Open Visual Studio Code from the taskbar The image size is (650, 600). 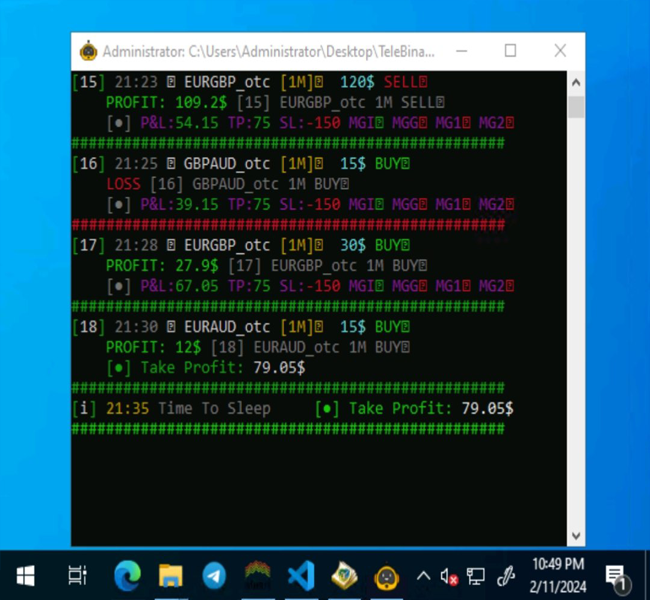pos(301,575)
